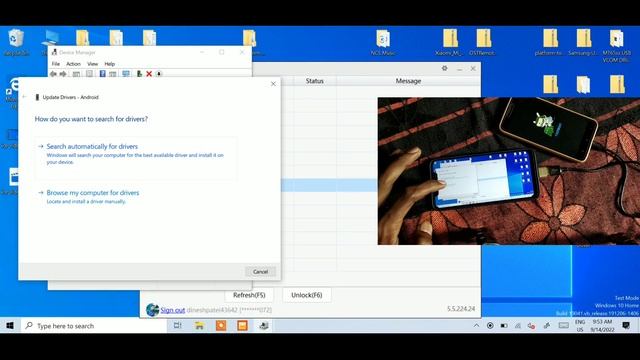Screen dimensions: 640x360
Task: Click the scan for hardware changes monitor icon
Action: 126,74
